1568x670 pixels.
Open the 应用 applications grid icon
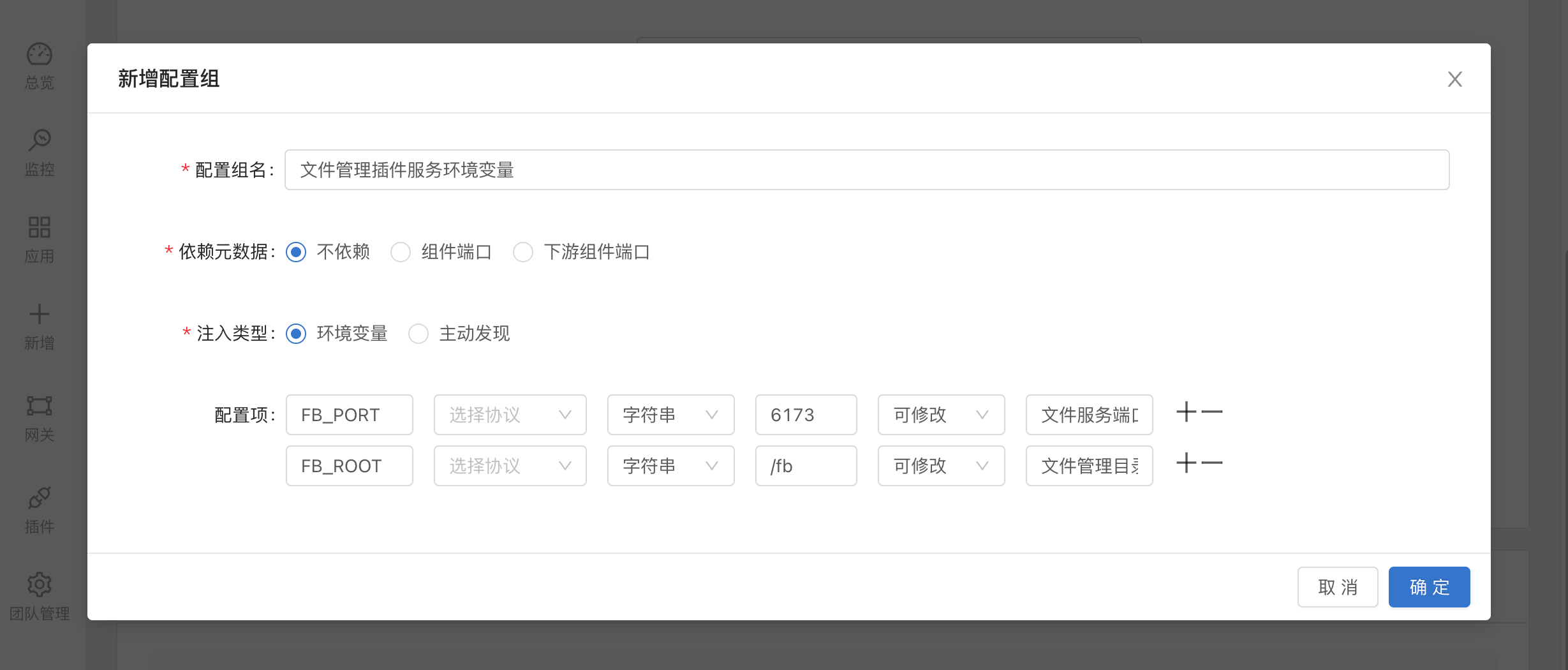pos(40,227)
